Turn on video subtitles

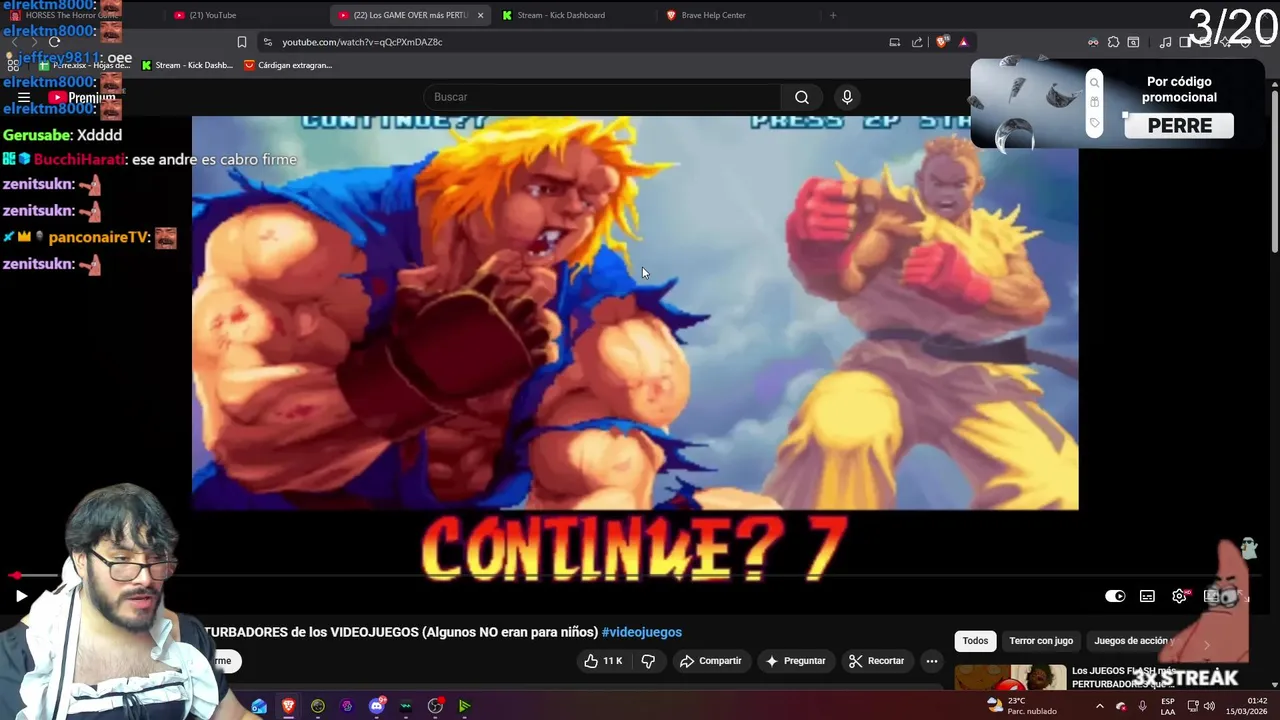pos(1147,596)
